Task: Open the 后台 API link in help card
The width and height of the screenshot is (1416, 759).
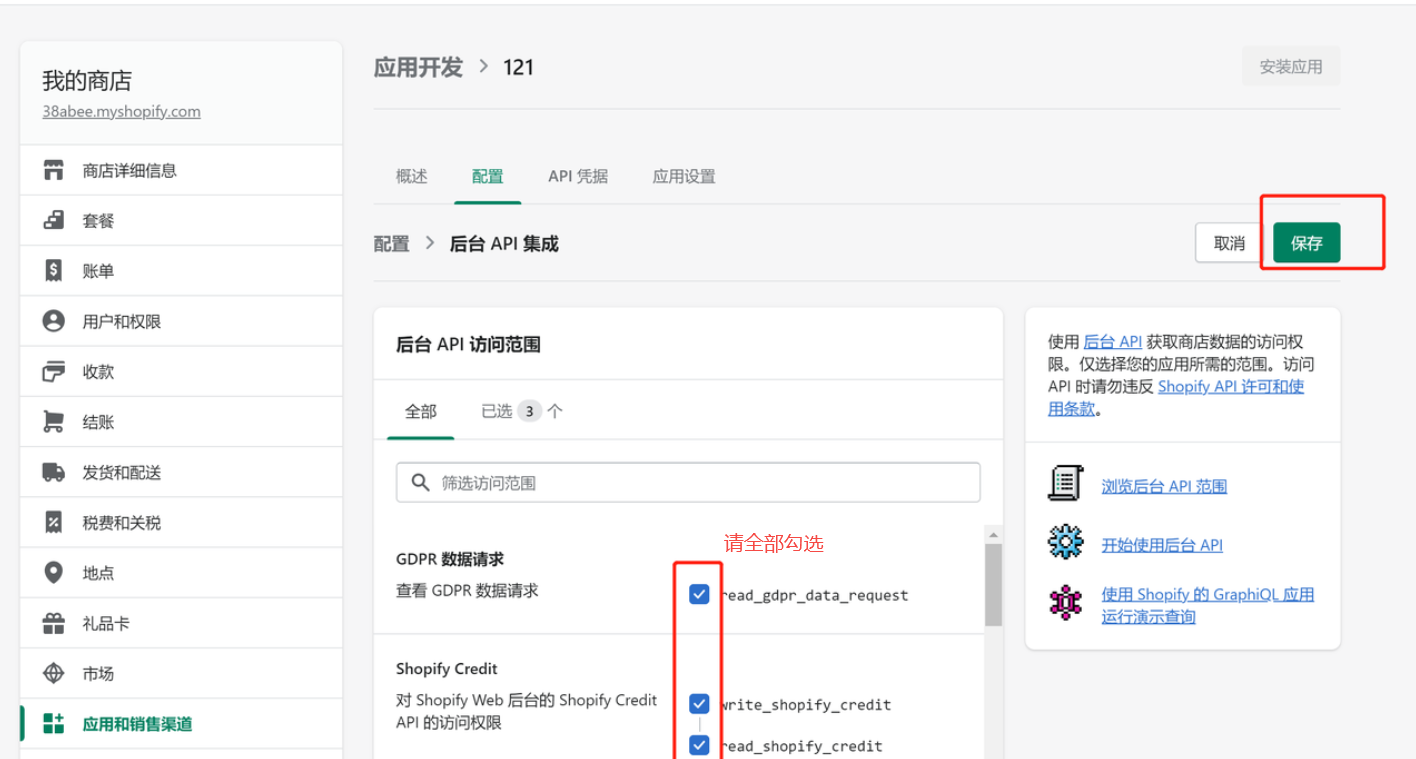Action: (1113, 341)
